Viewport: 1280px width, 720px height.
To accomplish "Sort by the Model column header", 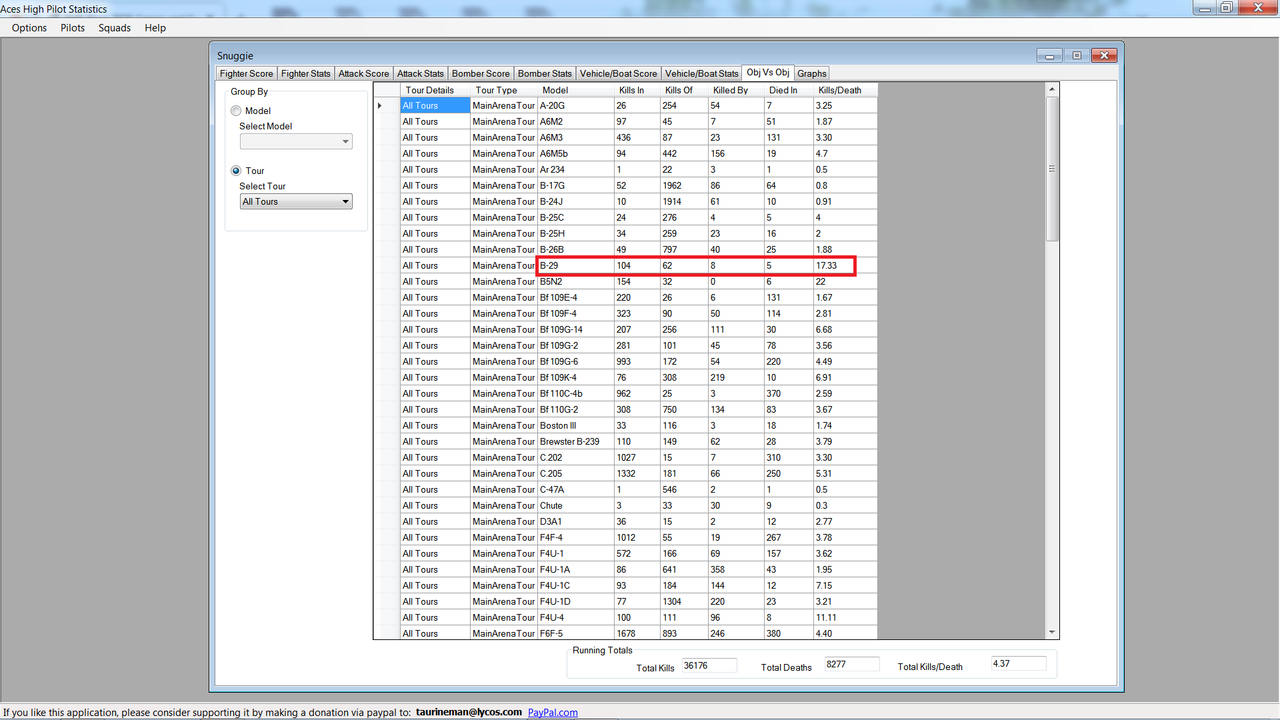I will [575, 90].
